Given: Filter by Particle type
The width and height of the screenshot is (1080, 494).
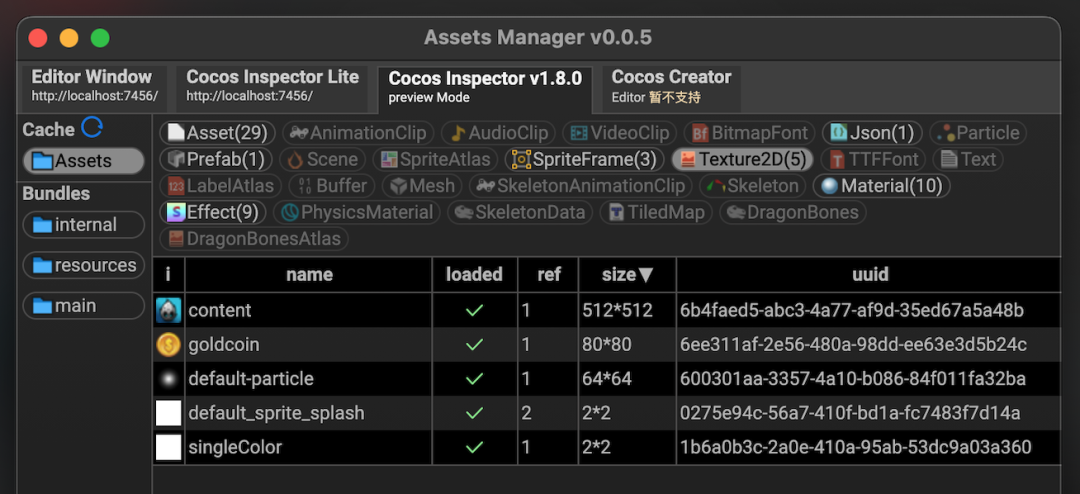Looking at the screenshot, I should pyautogui.click(x=978, y=132).
